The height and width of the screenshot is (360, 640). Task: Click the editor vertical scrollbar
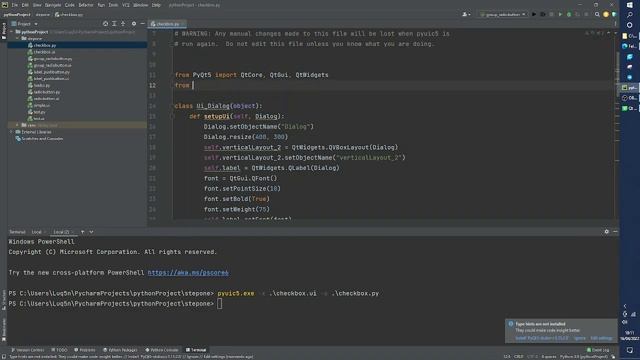coord(617,73)
